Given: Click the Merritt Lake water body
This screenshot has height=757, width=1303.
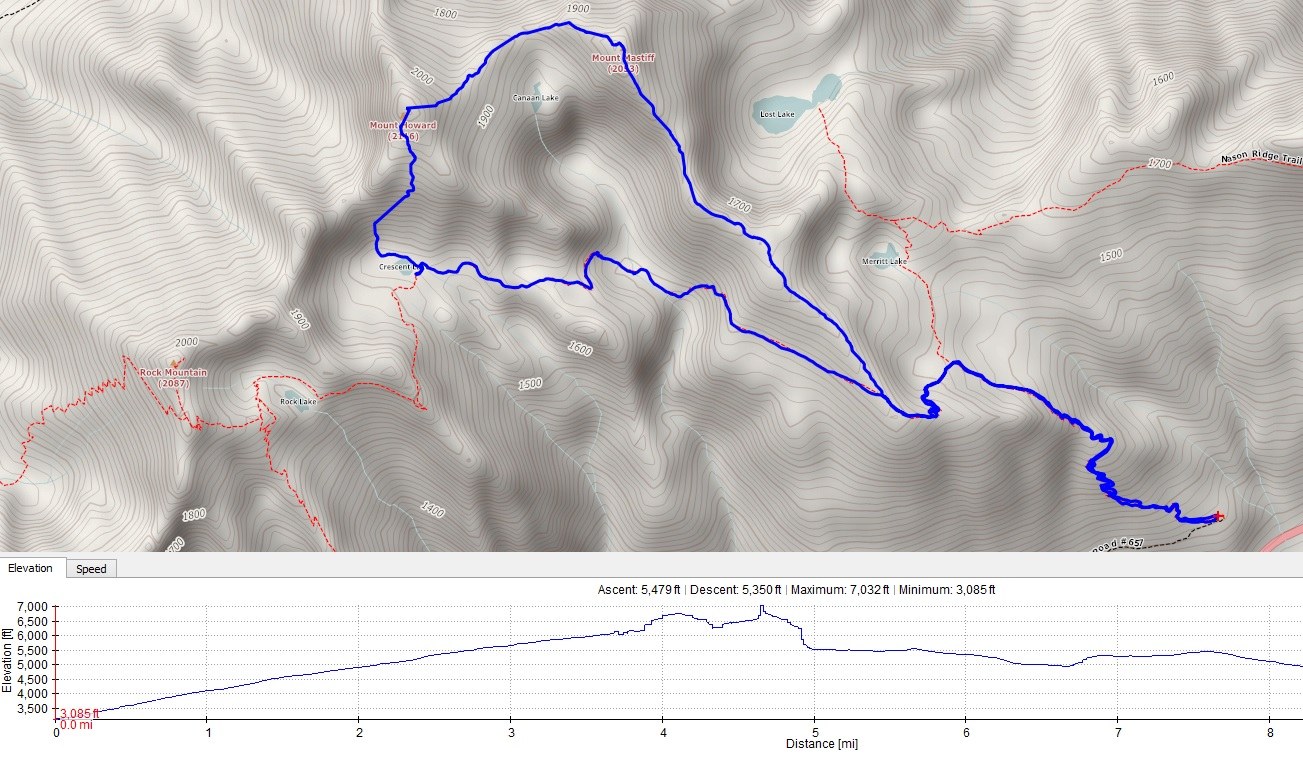Looking at the screenshot, I should (x=884, y=251).
